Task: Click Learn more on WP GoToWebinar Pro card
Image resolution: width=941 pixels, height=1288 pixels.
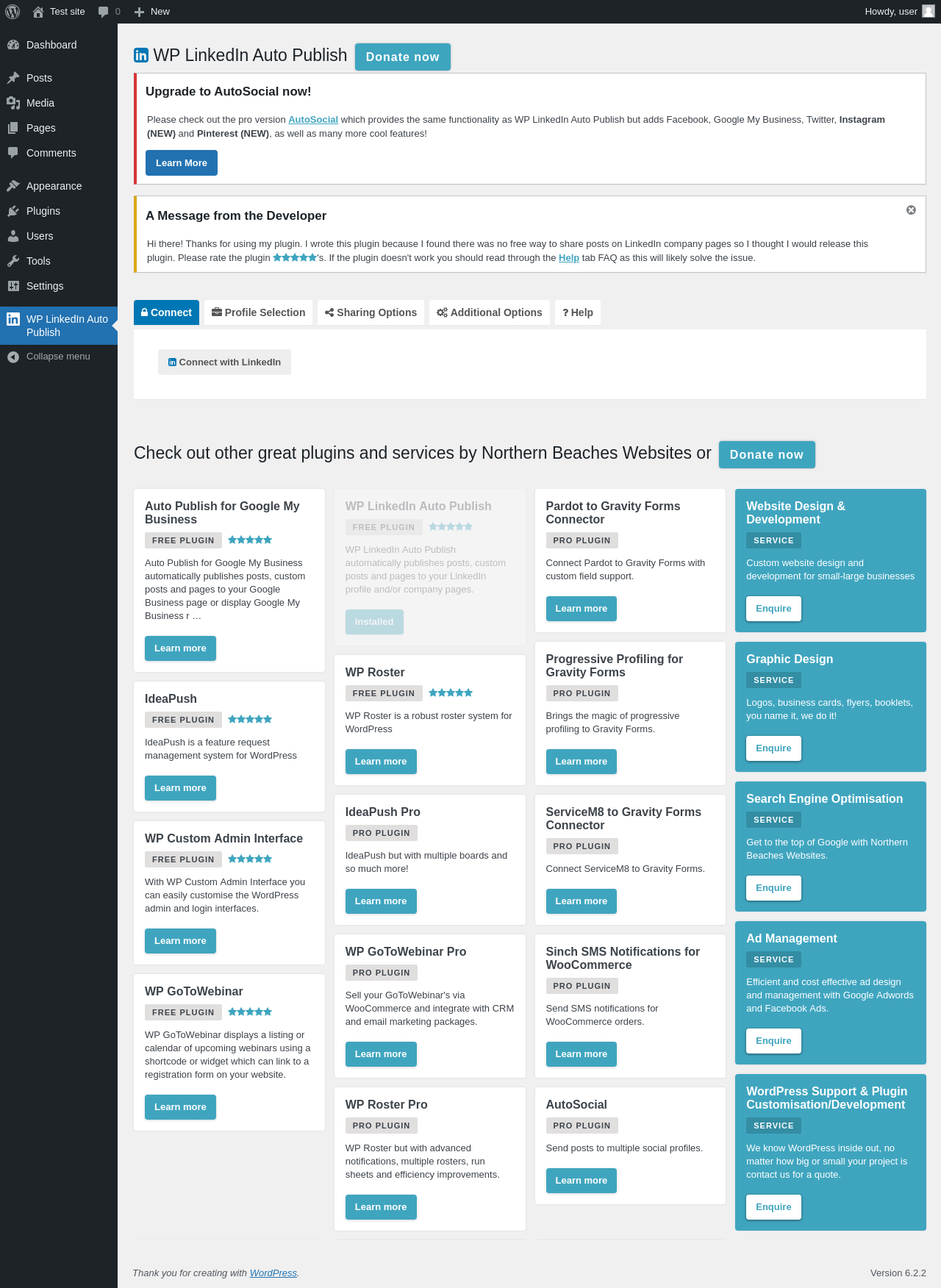Action: pyautogui.click(x=381, y=1054)
